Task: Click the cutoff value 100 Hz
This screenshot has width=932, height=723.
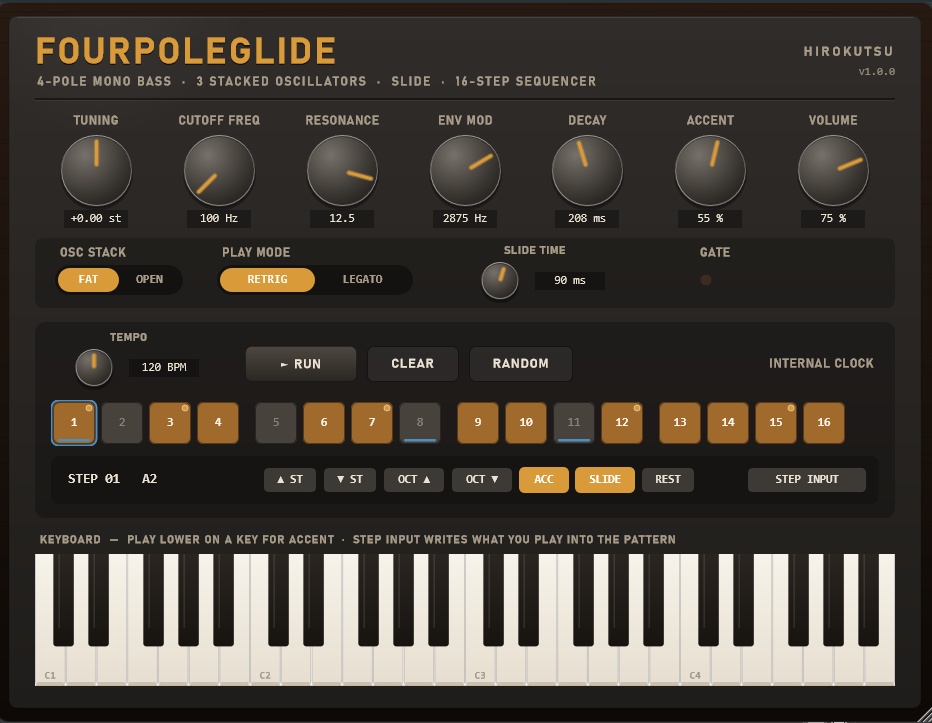Action: tap(219, 218)
